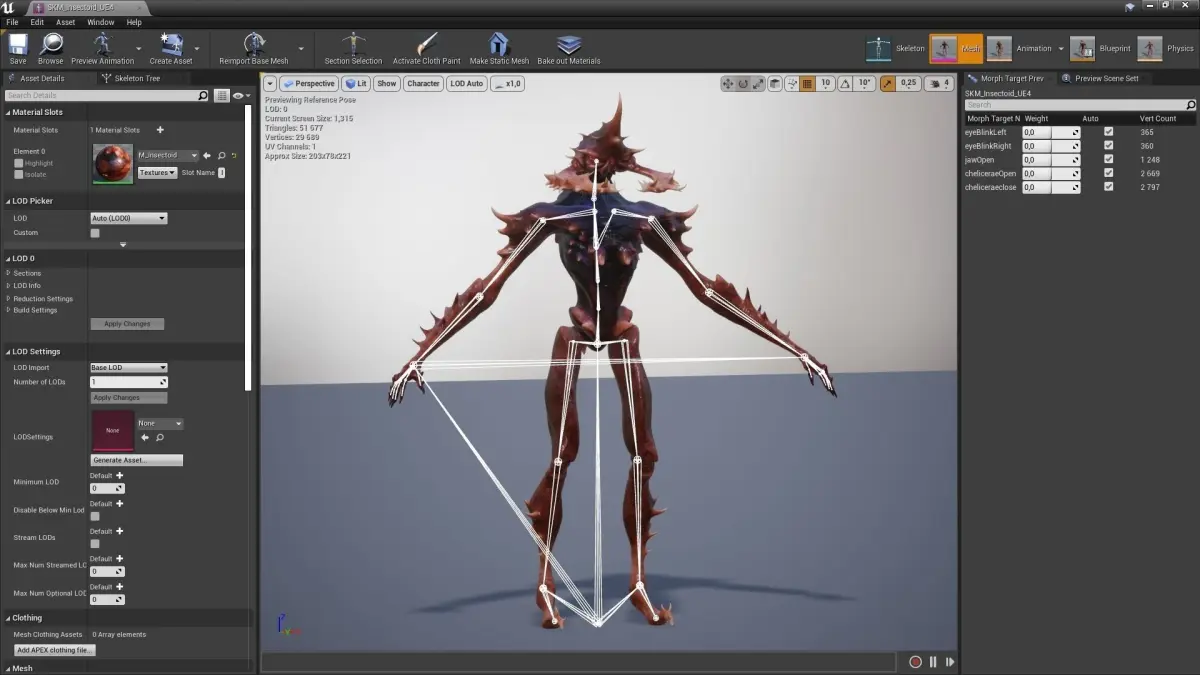Click Add APEX clothing file button
Viewport: 1200px width, 675px height.
coord(55,650)
